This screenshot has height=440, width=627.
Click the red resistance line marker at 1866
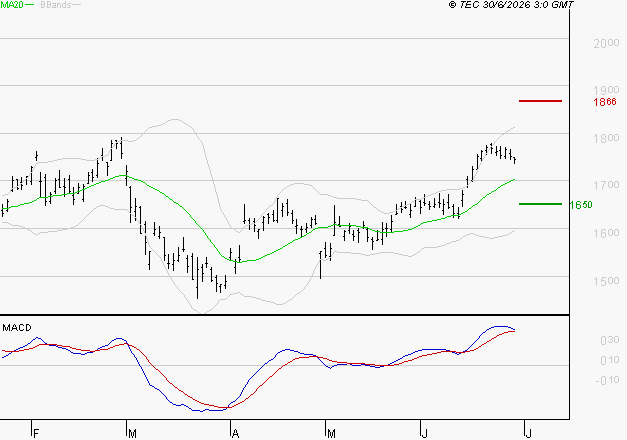coord(540,101)
